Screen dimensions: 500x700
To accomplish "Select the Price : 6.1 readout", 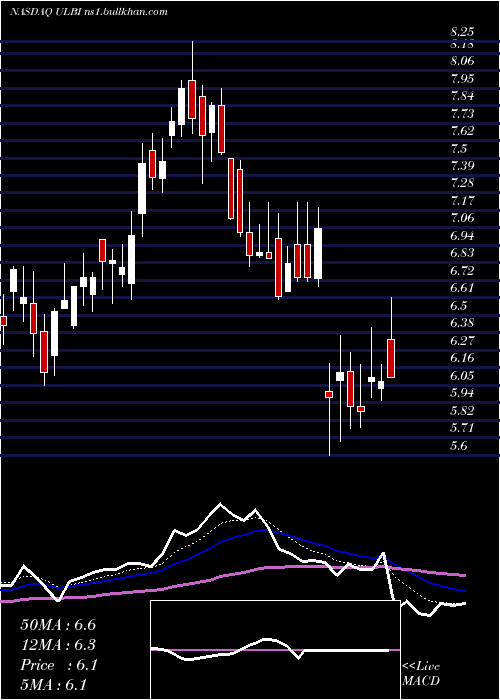I will tap(58, 665).
